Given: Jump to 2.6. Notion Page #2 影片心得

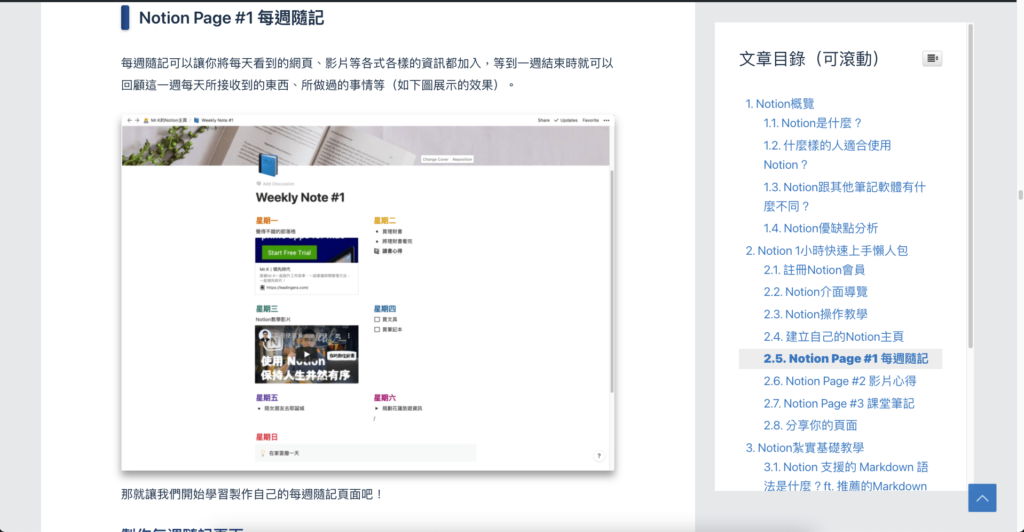Looking at the screenshot, I should pos(840,381).
